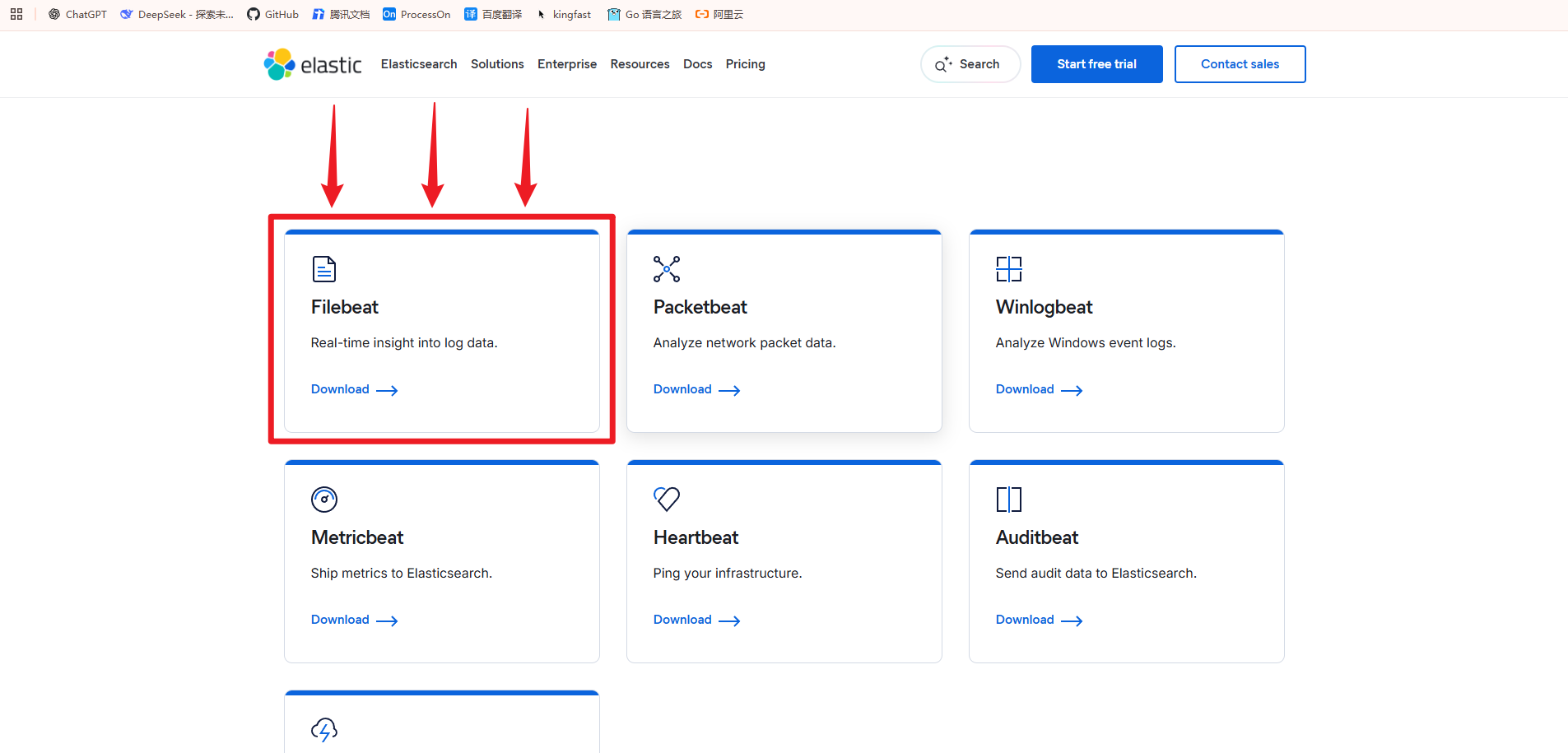Click the Metricbeat card title
This screenshot has width=1568, height=753.
pyautogui.click(x=357, y=537)
